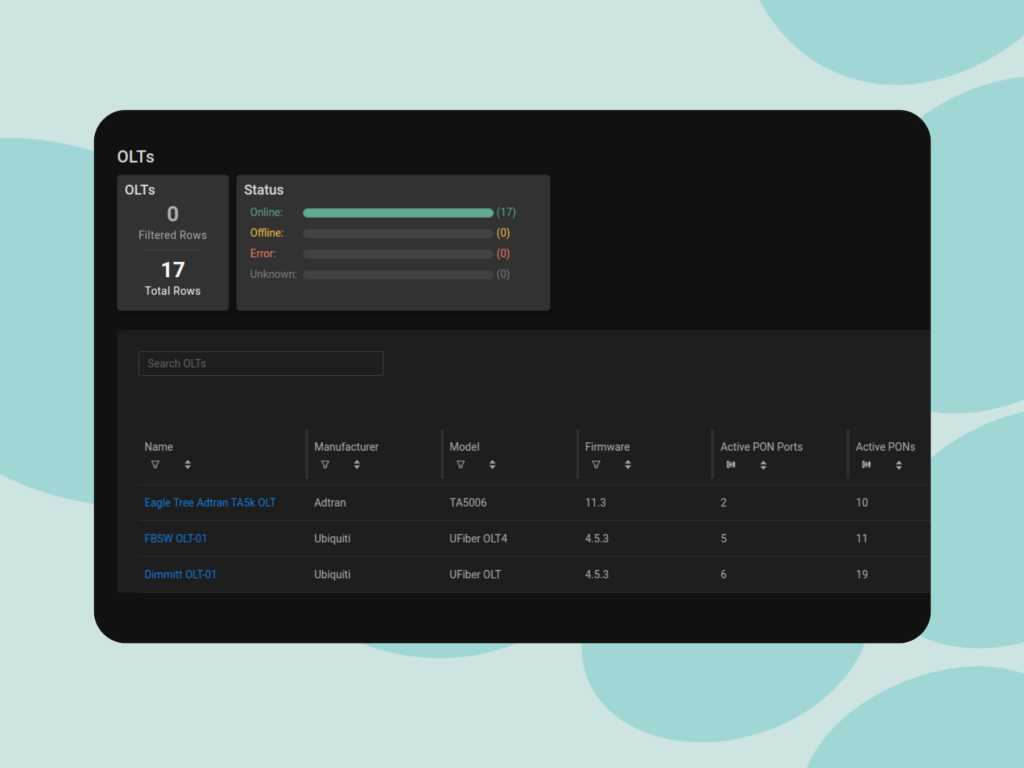1024x768 pixels.
Task: Click into the Search OLTs field
Action: (x=260, y=364)
